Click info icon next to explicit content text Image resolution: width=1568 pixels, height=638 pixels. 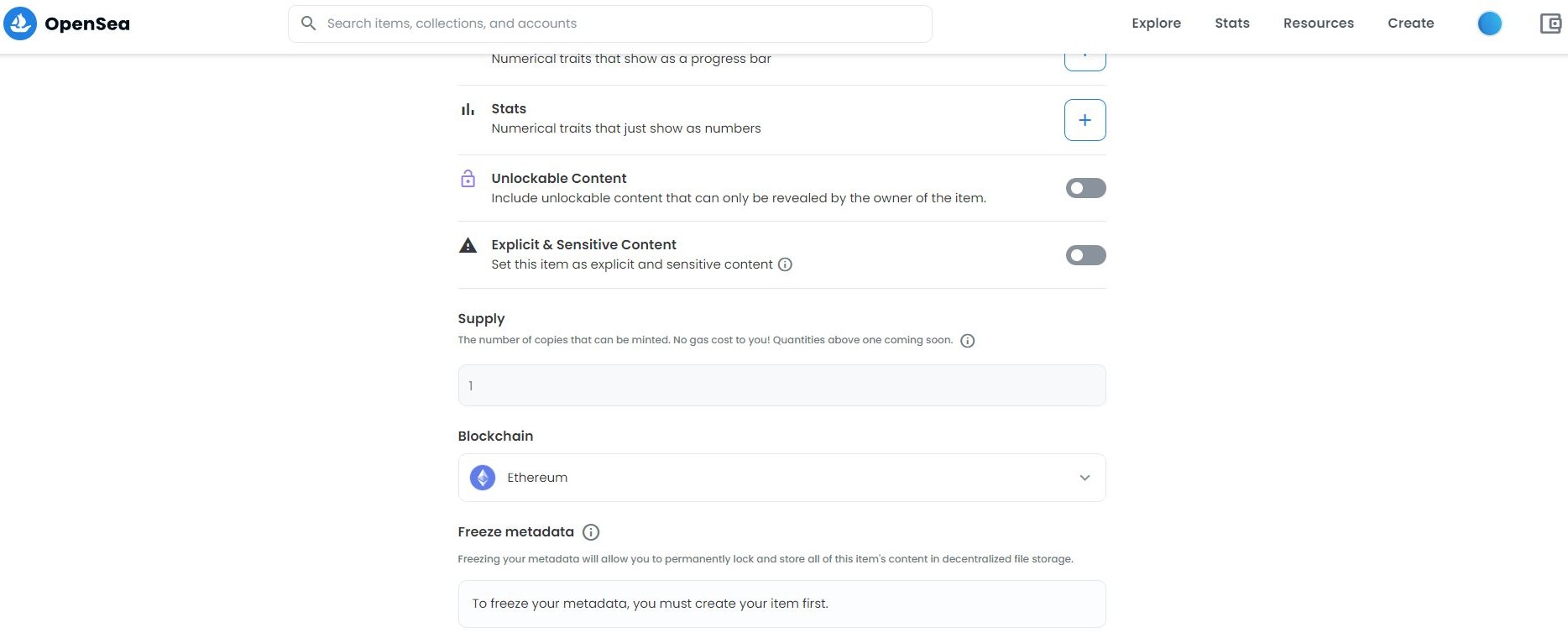785,264
